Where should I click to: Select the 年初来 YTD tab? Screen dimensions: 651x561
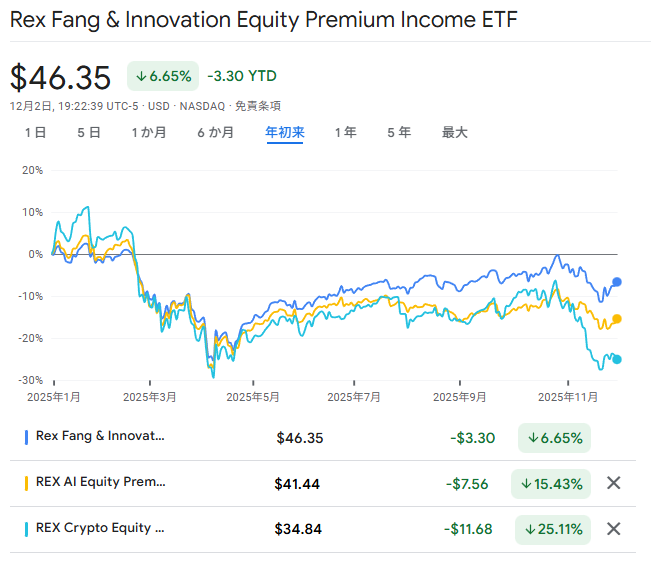284,132
